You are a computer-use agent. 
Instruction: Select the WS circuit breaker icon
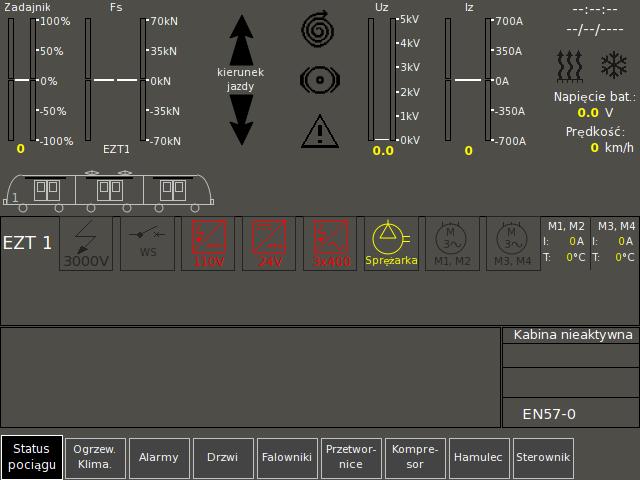(x=148, y=244)
